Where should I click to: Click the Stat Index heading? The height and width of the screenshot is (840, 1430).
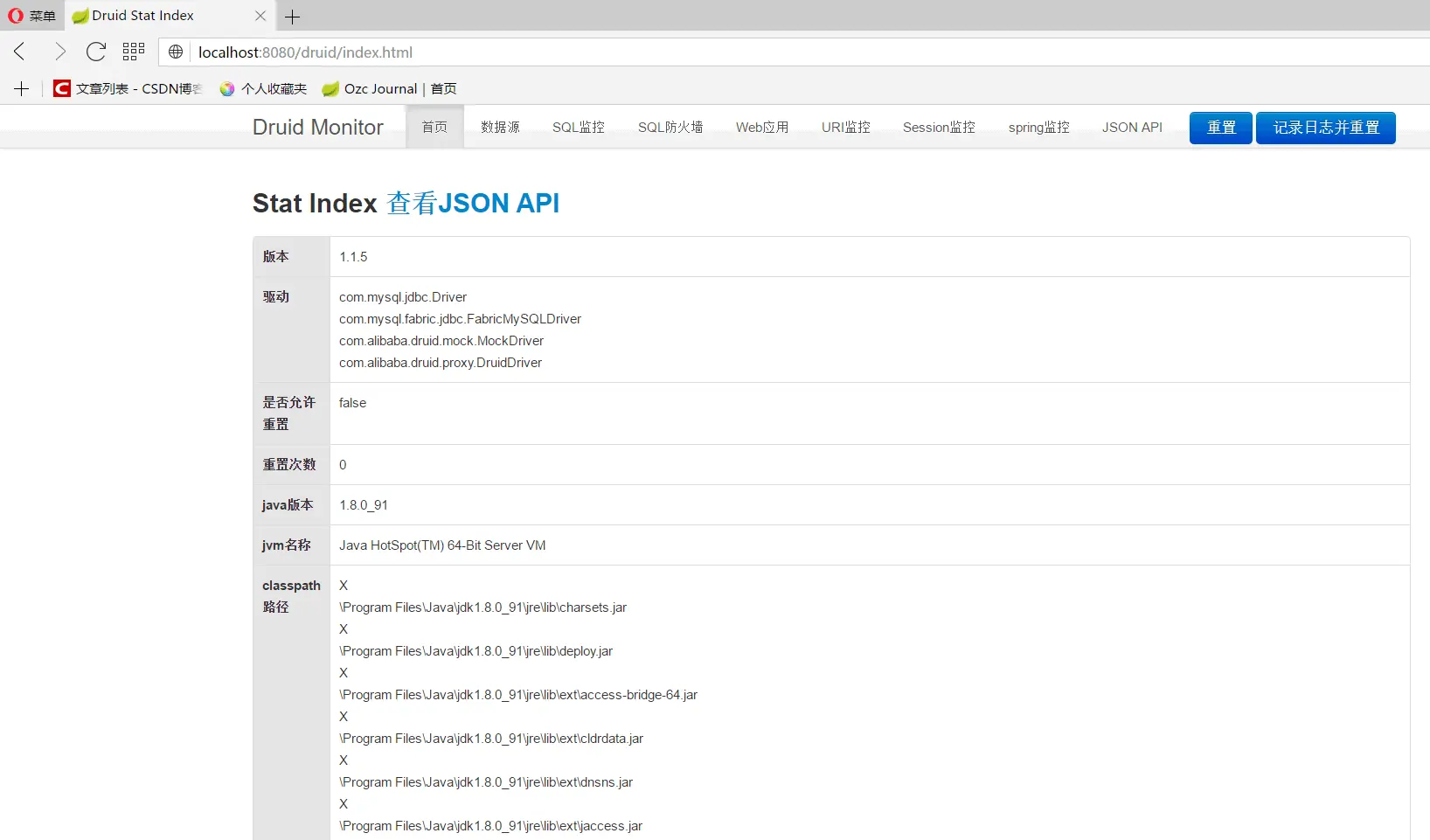[315, 203]
